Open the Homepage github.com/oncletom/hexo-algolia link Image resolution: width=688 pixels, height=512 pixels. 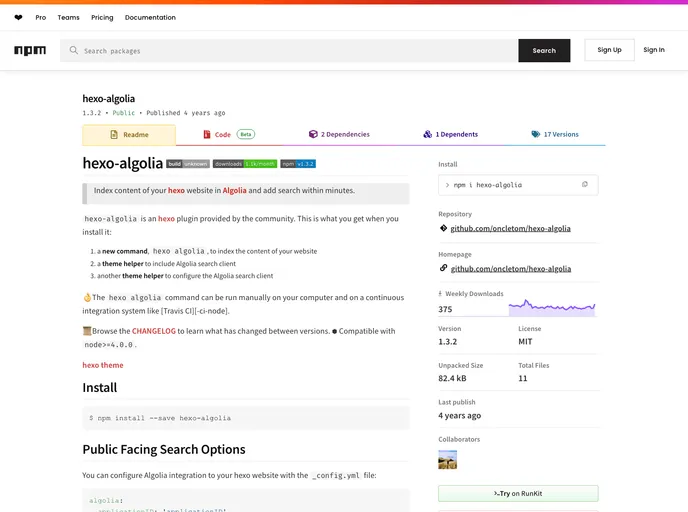[511, 269]
